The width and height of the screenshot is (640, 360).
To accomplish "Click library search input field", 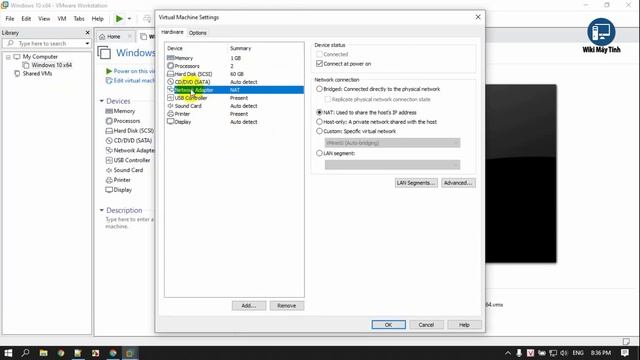I will click(x=47, y=43).
